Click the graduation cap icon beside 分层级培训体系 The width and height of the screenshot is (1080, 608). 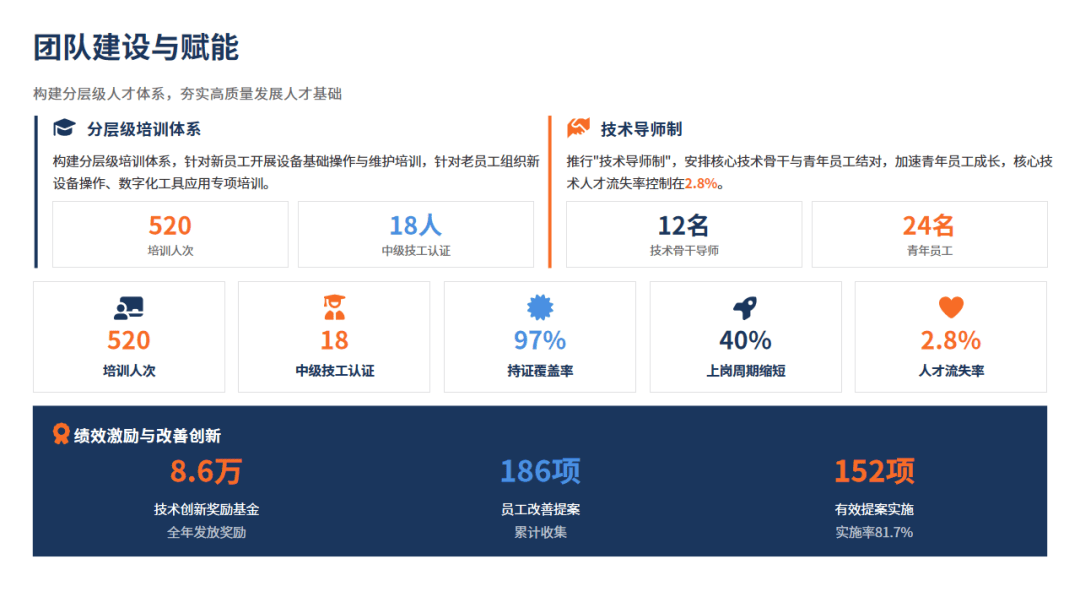click(64, 128)
